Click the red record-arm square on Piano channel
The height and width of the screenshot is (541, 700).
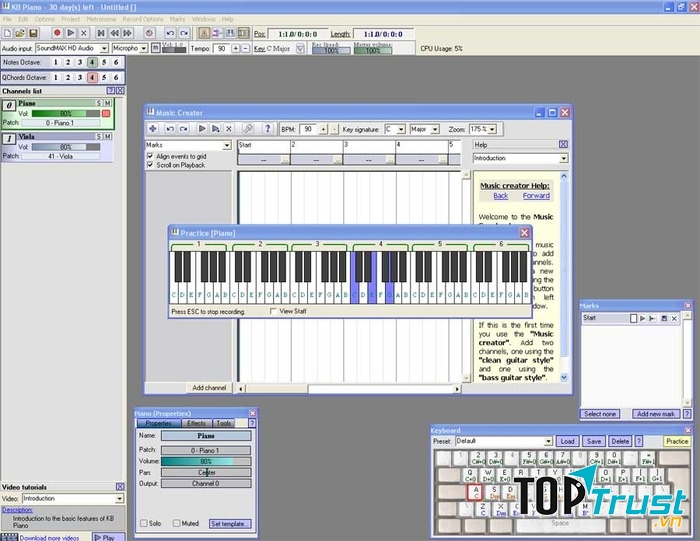[x=106, y=113]
